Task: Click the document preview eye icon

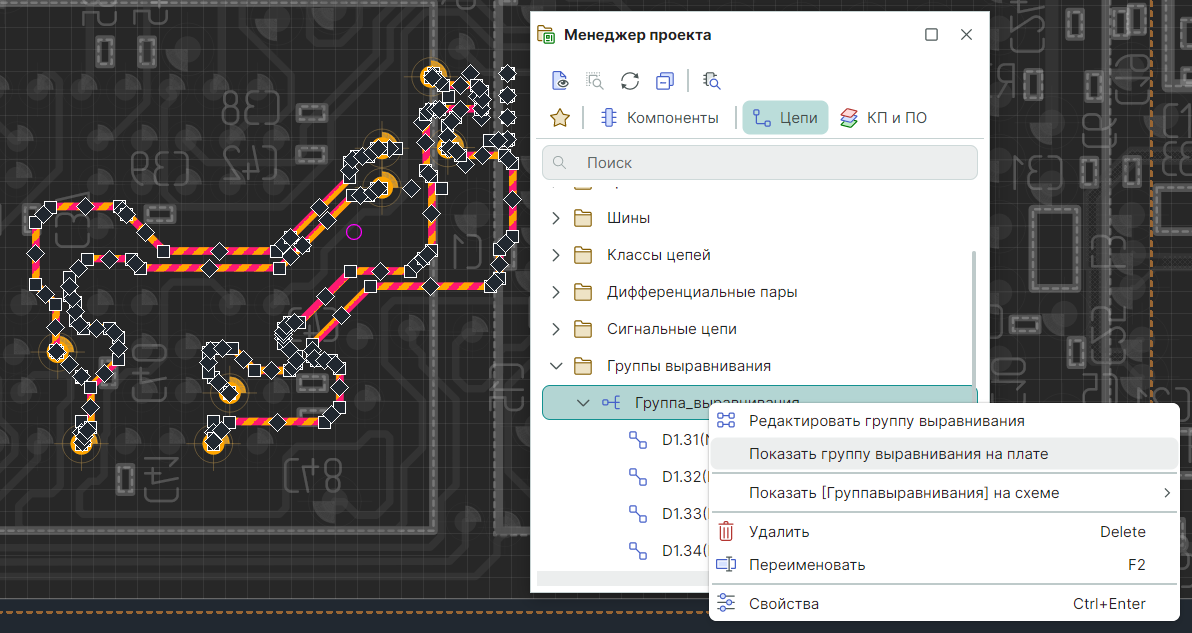Action: [x=560, y=81]
